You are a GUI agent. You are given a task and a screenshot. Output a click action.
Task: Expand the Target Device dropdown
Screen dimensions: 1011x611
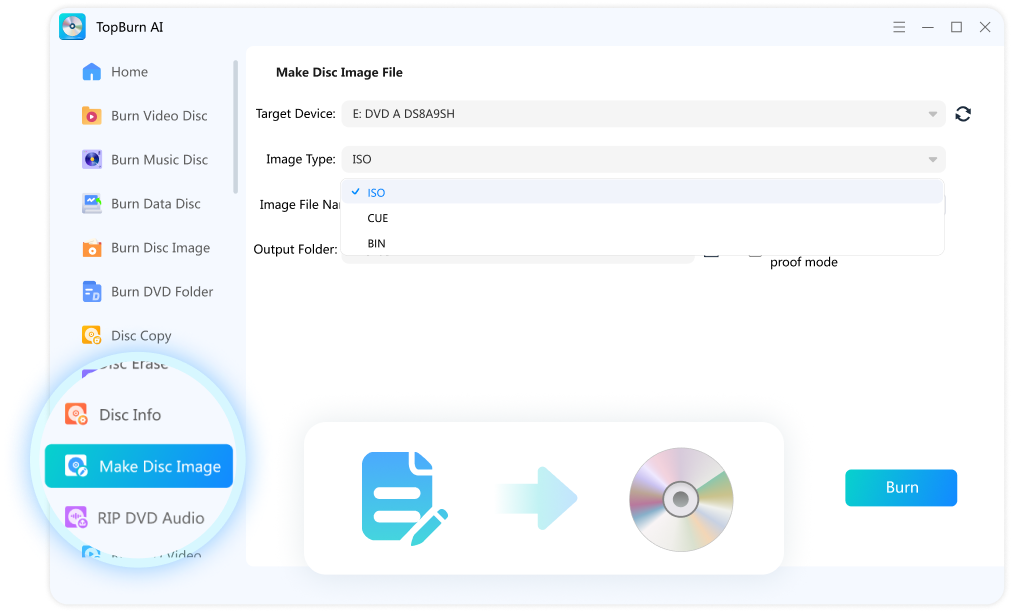pyautogui.click(x=932, y=114)
